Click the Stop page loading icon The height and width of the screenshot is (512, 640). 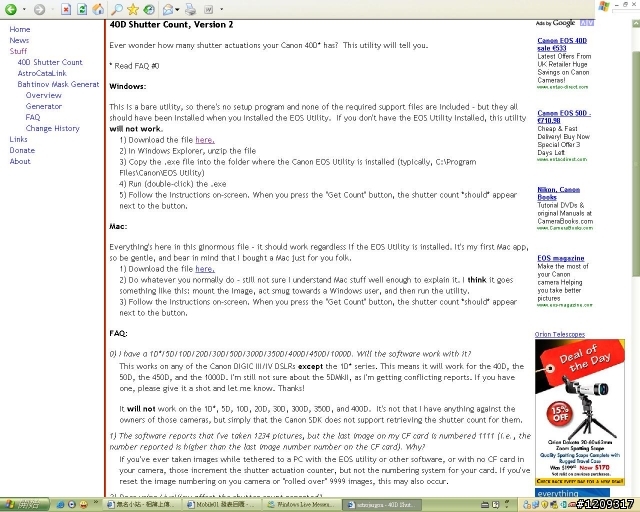click(x=66, y=9)
